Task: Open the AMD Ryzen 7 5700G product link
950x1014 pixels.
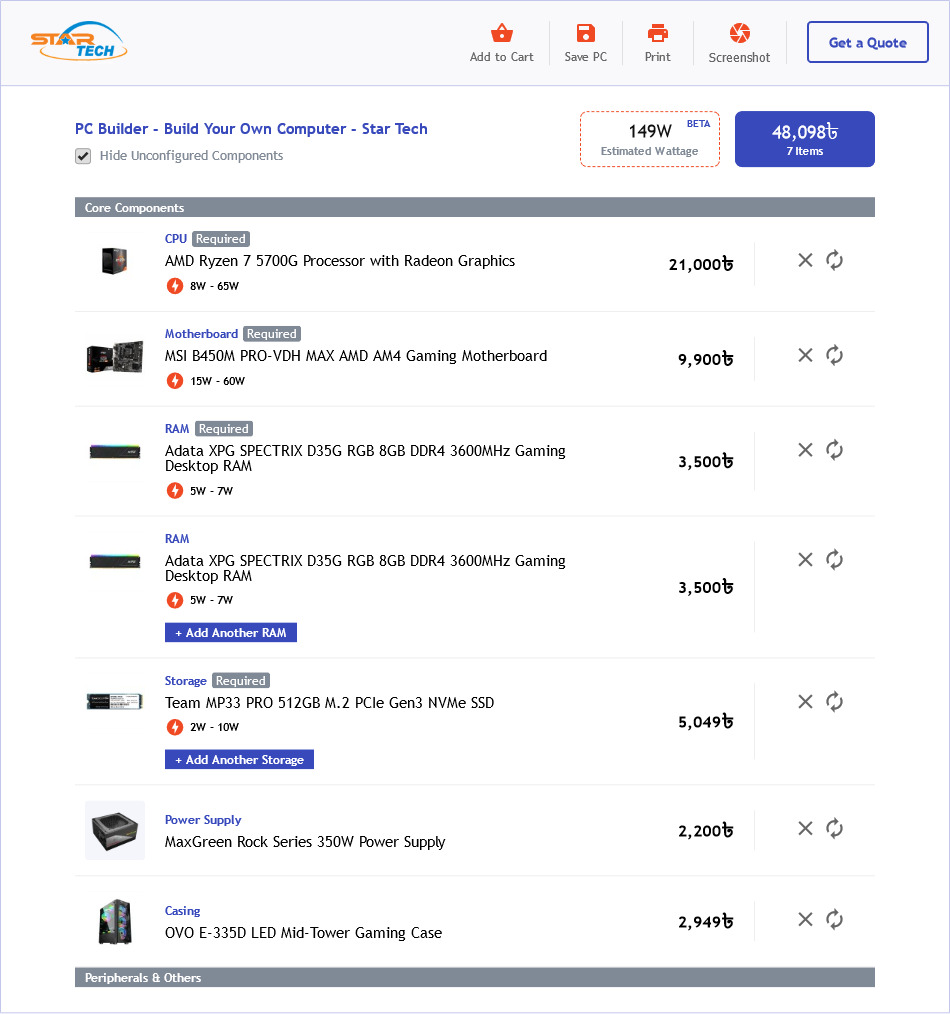Action: coord(340,261)
